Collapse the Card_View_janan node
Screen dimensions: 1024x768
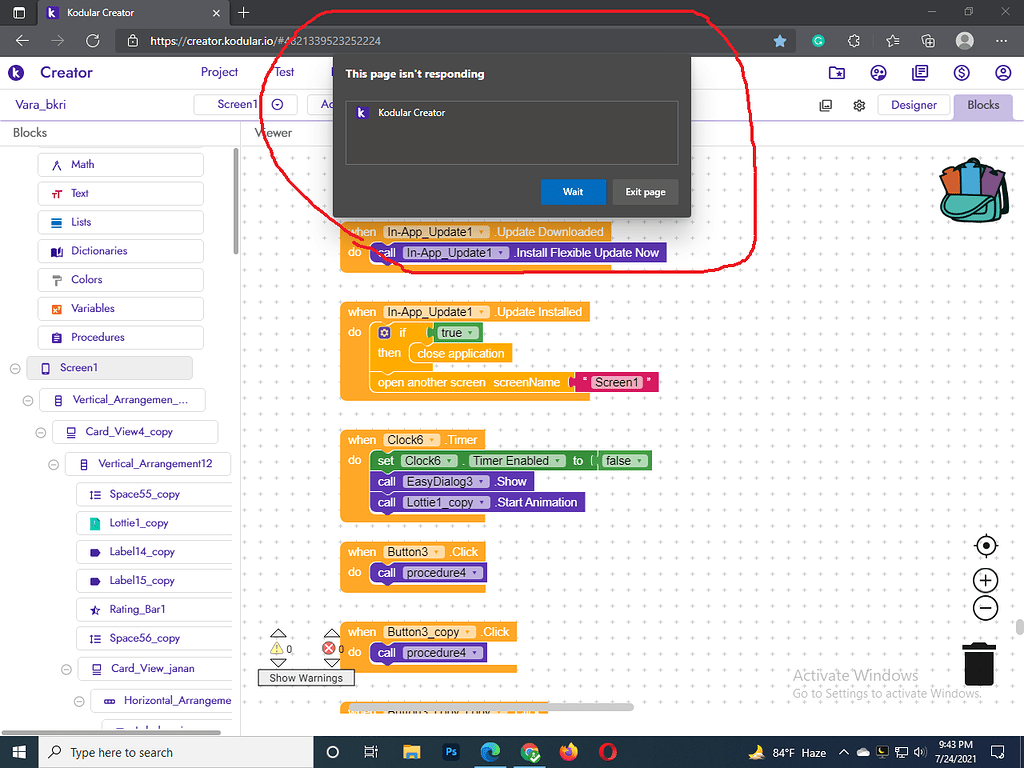(x=66, y=669)
